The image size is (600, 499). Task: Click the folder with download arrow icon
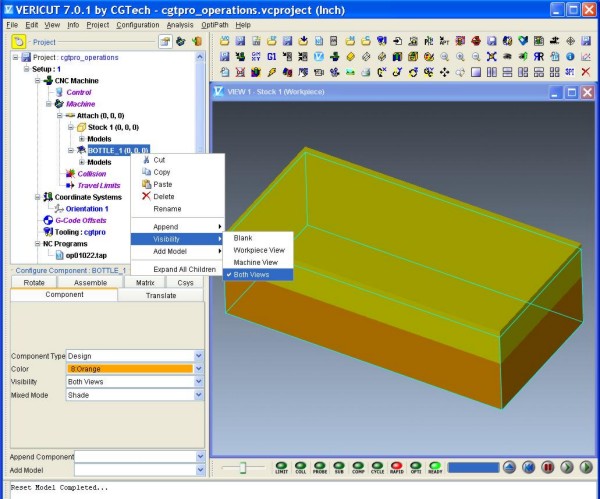click(303, 41)
